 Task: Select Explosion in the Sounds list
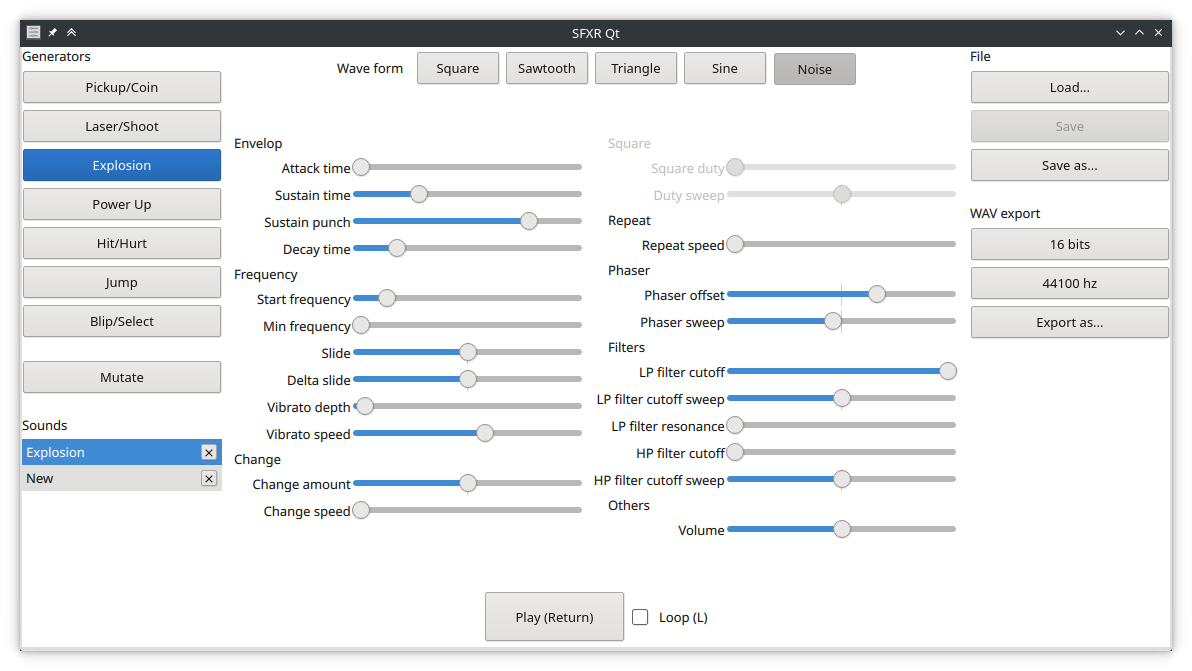coord(122,452)
